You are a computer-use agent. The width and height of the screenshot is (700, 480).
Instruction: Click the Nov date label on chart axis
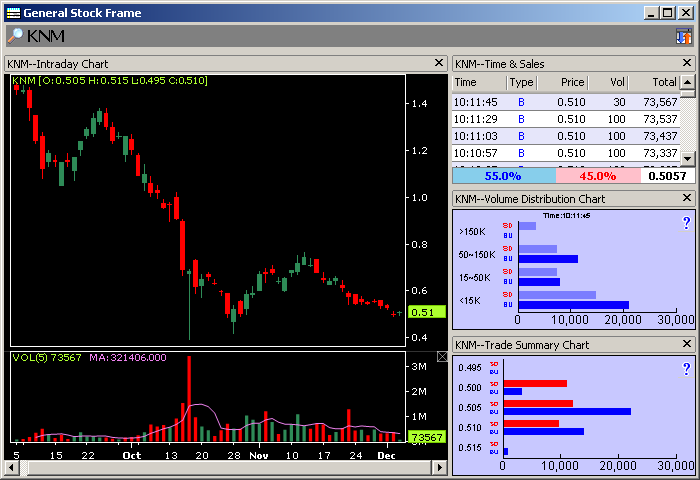[x=259, y=455]
